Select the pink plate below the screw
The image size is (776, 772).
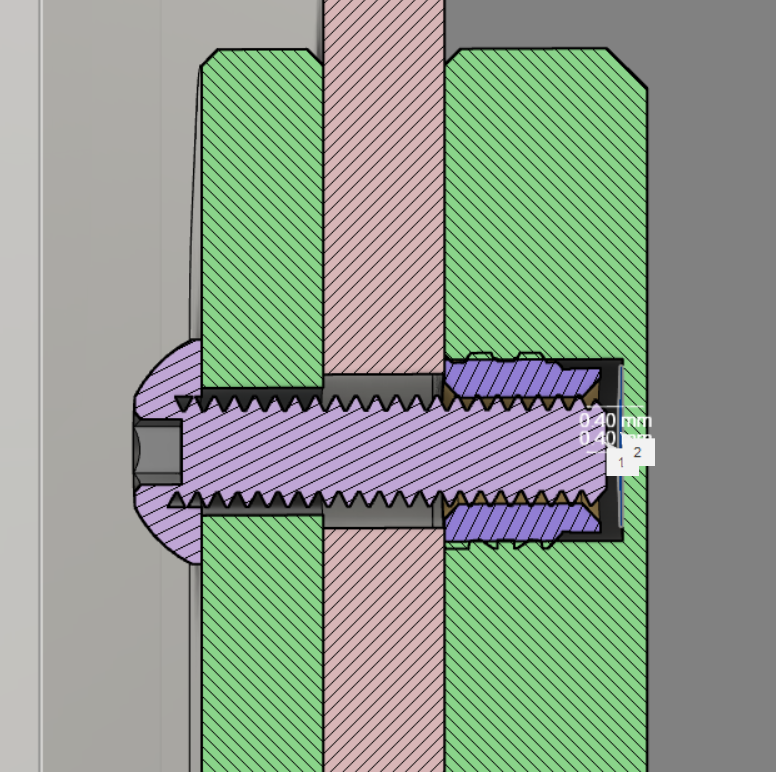[x=383, y=650]
